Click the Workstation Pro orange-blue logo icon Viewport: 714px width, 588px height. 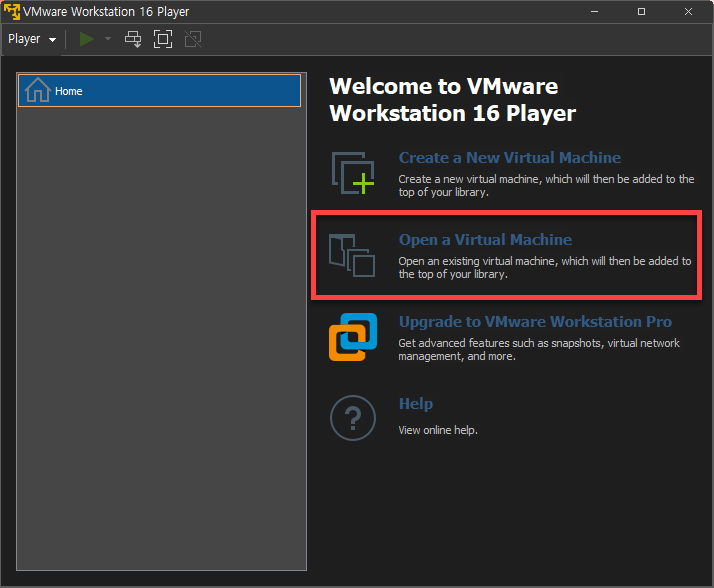click(x=353, y=337)
